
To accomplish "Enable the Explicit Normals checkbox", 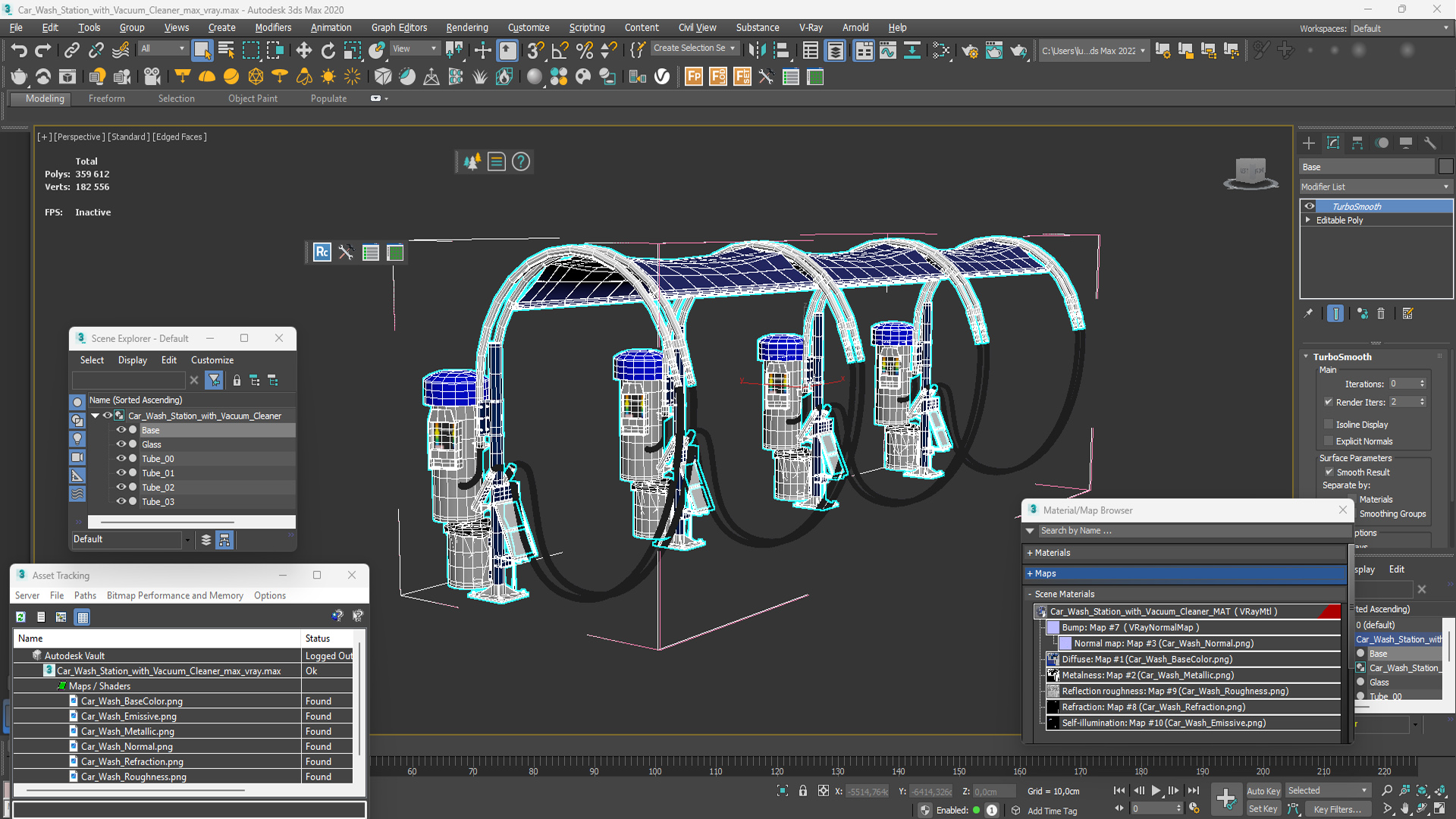I will [1328, 441].
